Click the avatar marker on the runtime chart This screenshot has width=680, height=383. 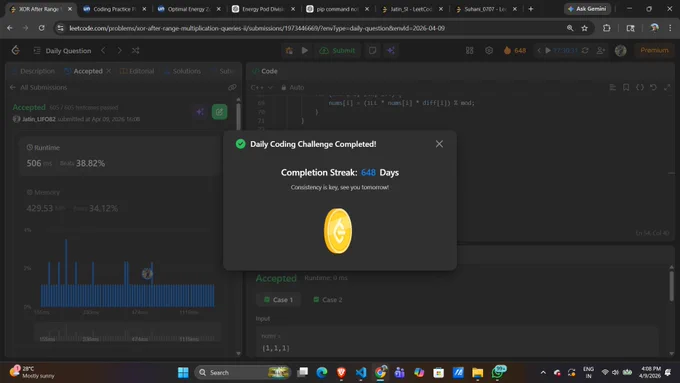click(147, 273)
